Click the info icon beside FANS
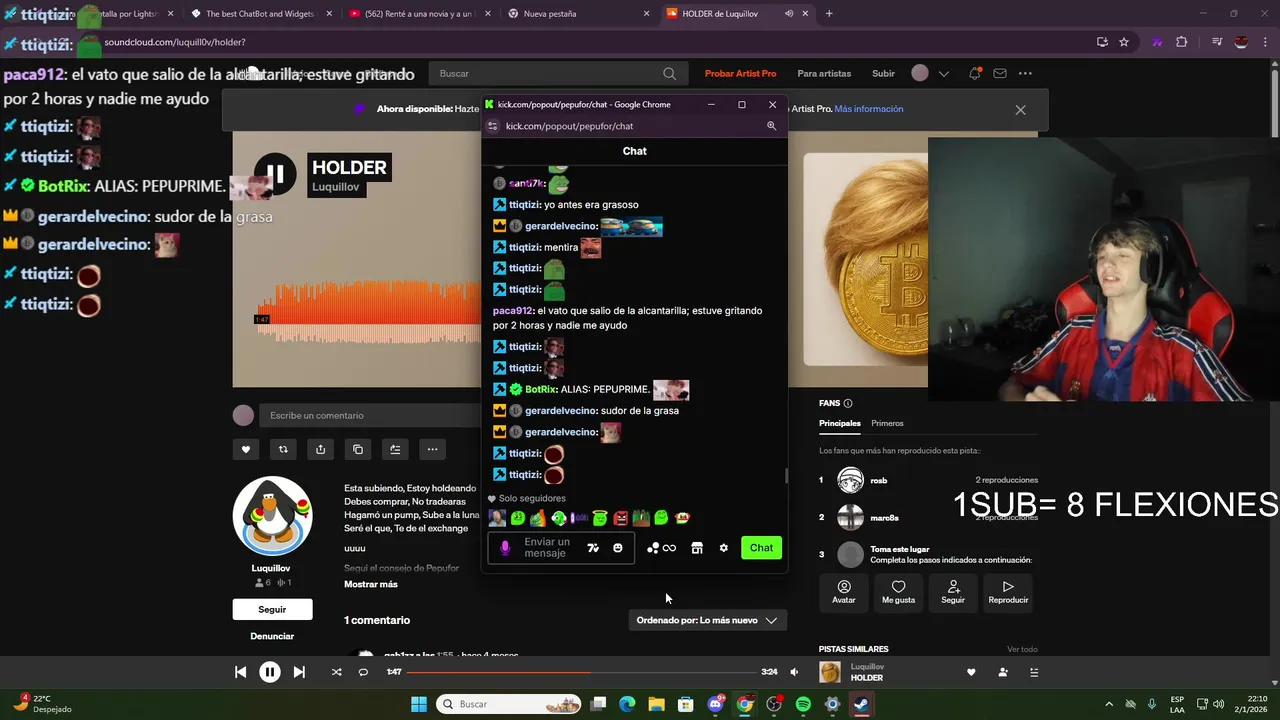This screenshot has width=1280, height=720. (848, 403)
